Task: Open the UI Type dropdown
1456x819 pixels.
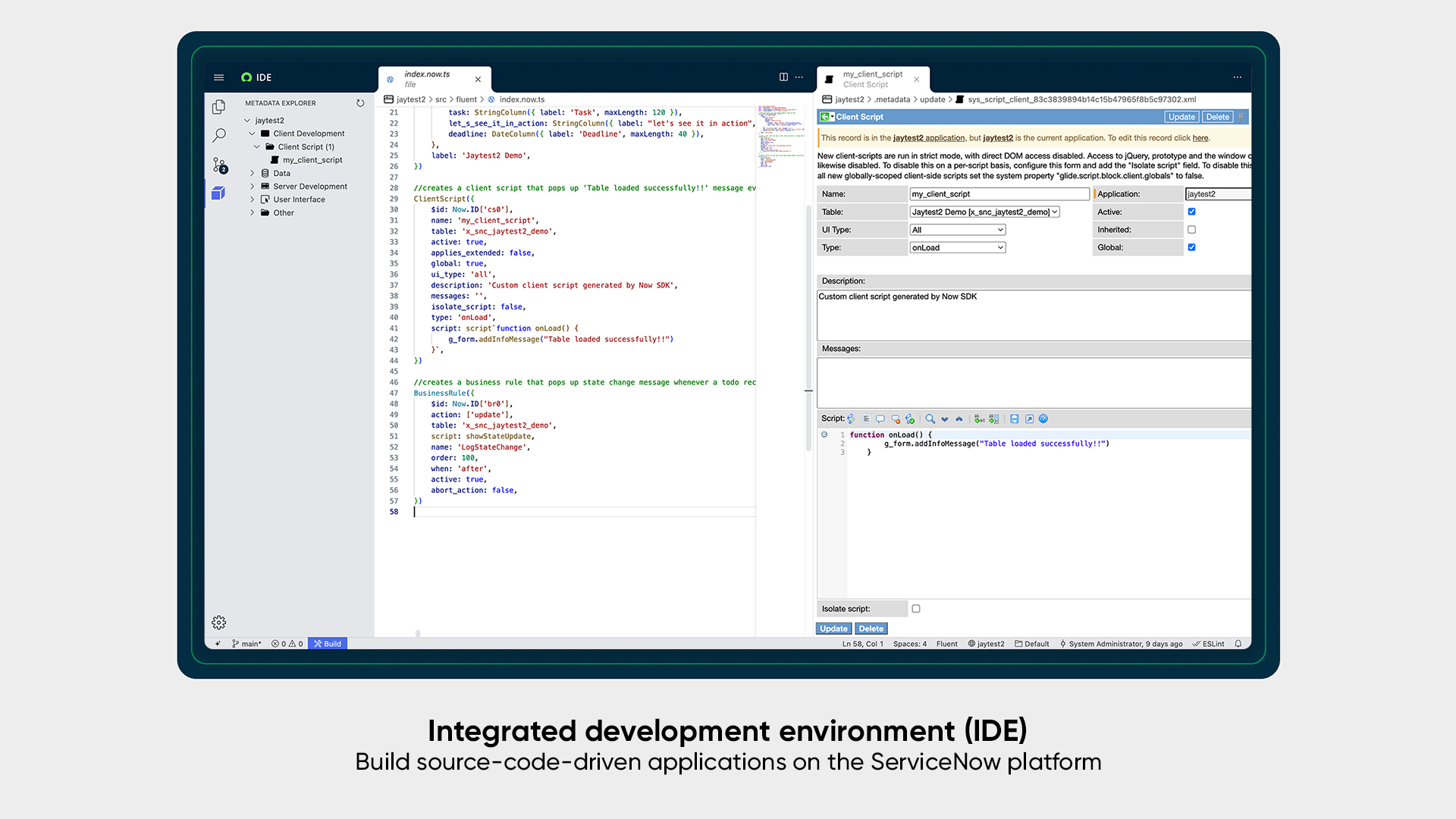Action: (957, 230)
